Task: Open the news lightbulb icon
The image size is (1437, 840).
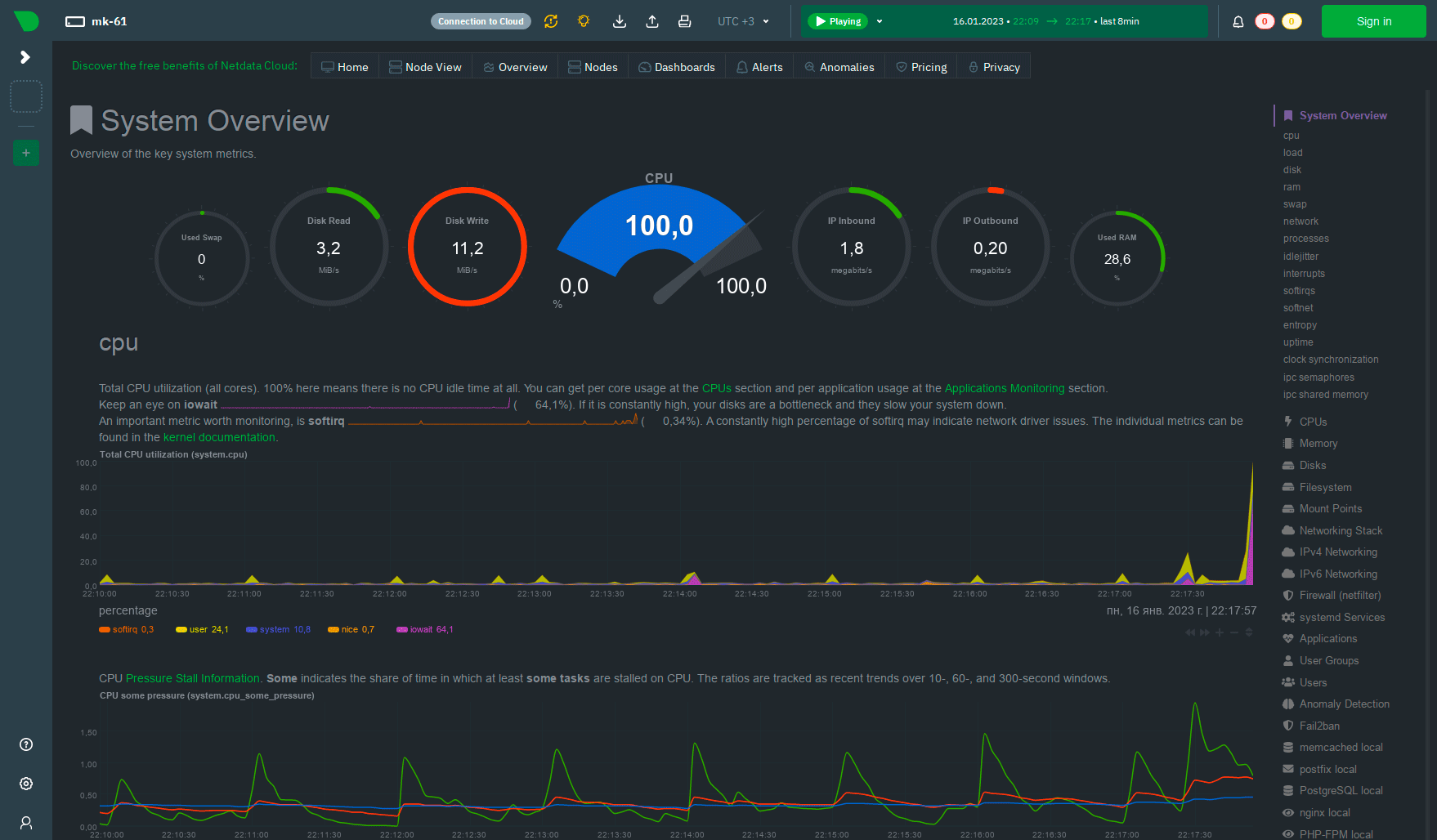Action: click(x=584, y=21)
